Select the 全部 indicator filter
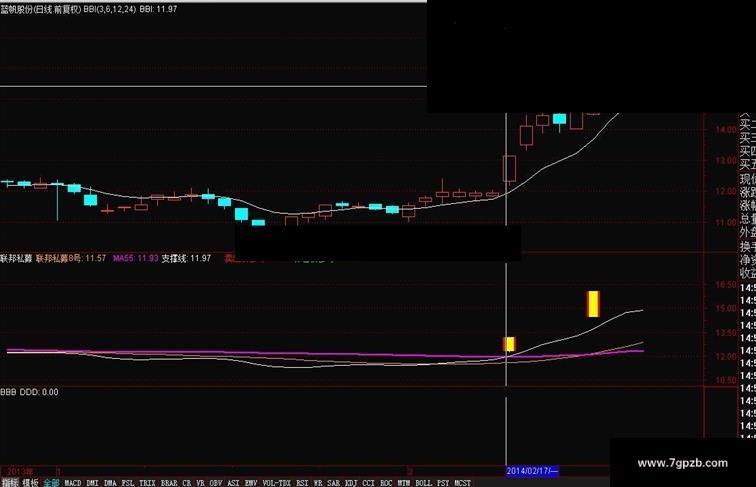 pos(52,483)
